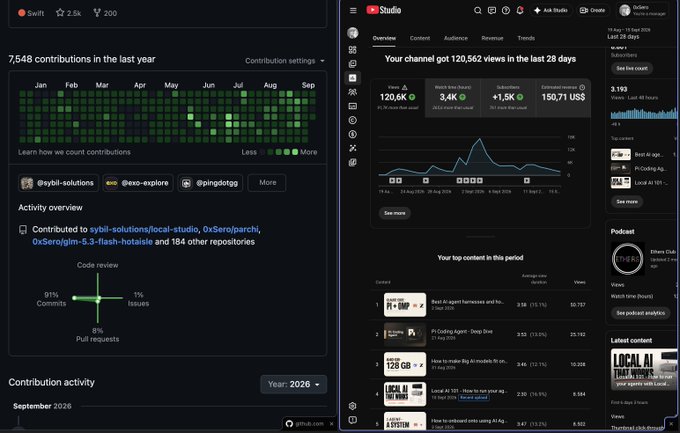The height and width of the screenshot is (433, 680).
Task: Open the Ethers Club podcast thumbnail
Action: tap(628, 259)
